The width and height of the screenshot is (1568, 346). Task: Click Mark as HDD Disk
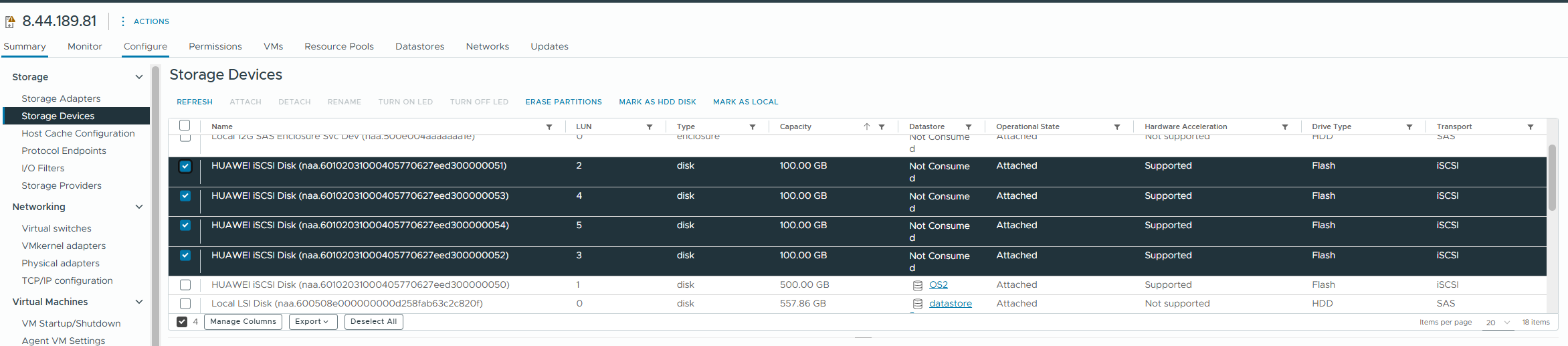(658, 102)
